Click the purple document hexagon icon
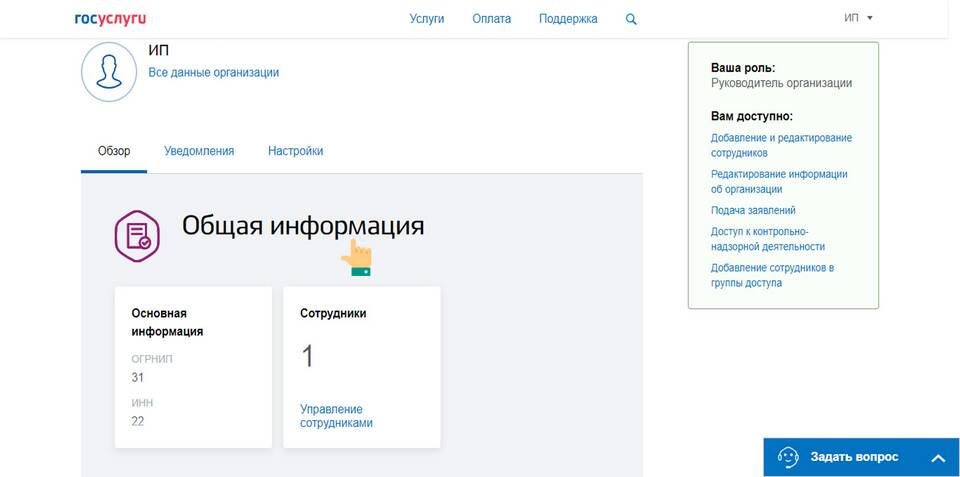The image size is (960, 477). coord(137,236)
